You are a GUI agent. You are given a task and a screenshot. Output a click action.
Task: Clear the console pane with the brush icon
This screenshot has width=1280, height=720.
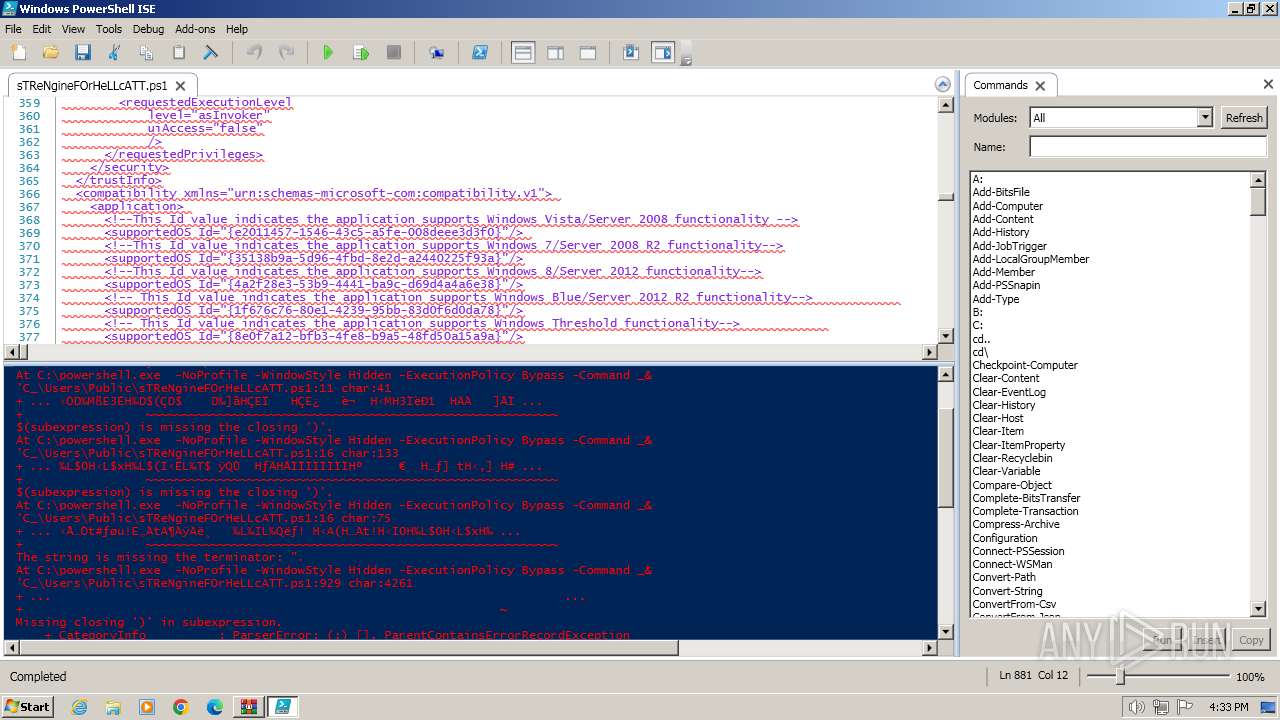(211, 53)
